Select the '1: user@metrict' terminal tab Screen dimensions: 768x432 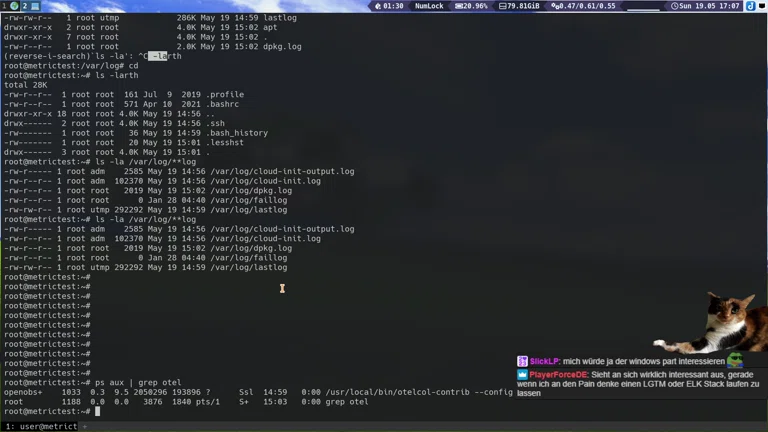40,426
